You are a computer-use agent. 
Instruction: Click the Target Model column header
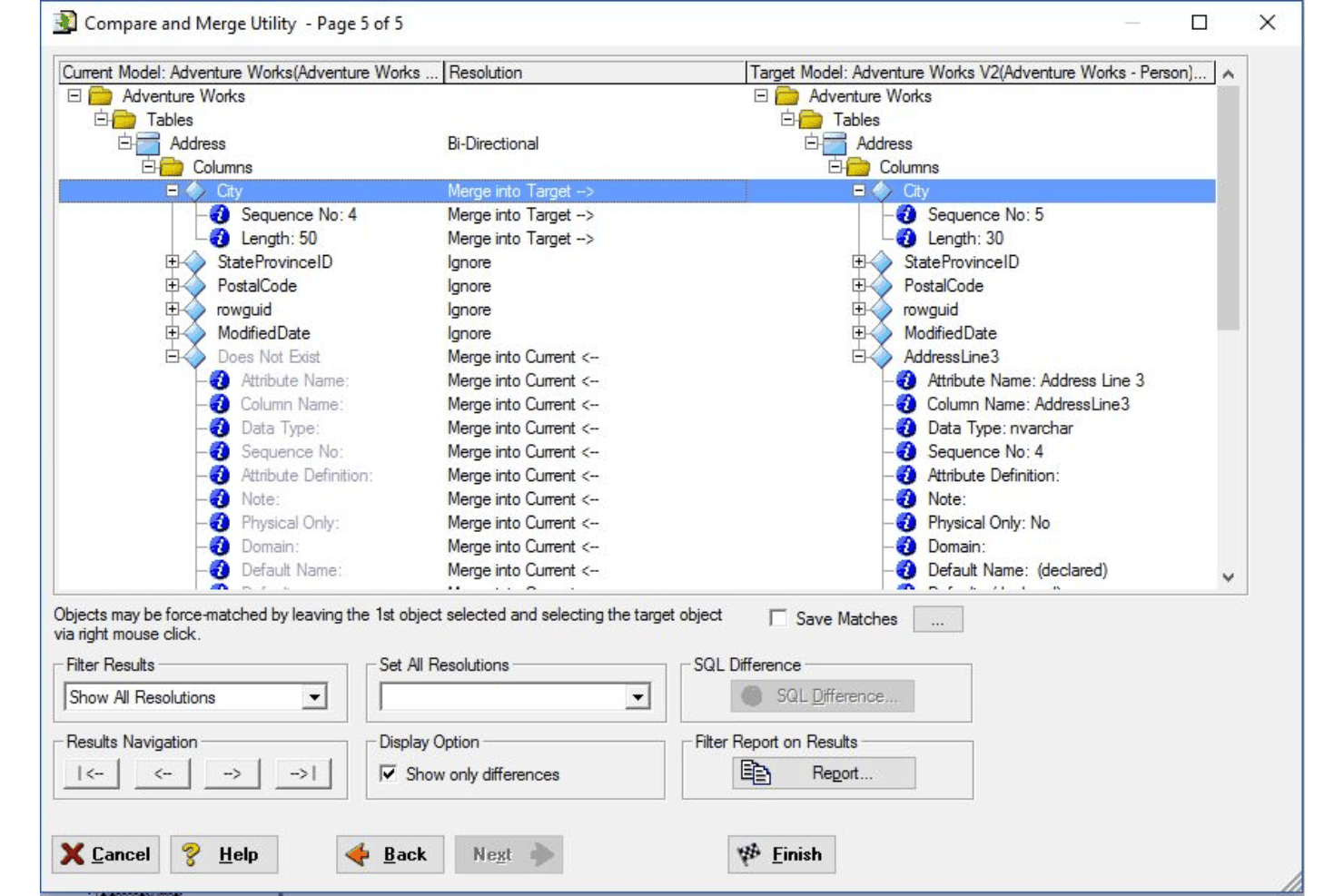[981, 73]
